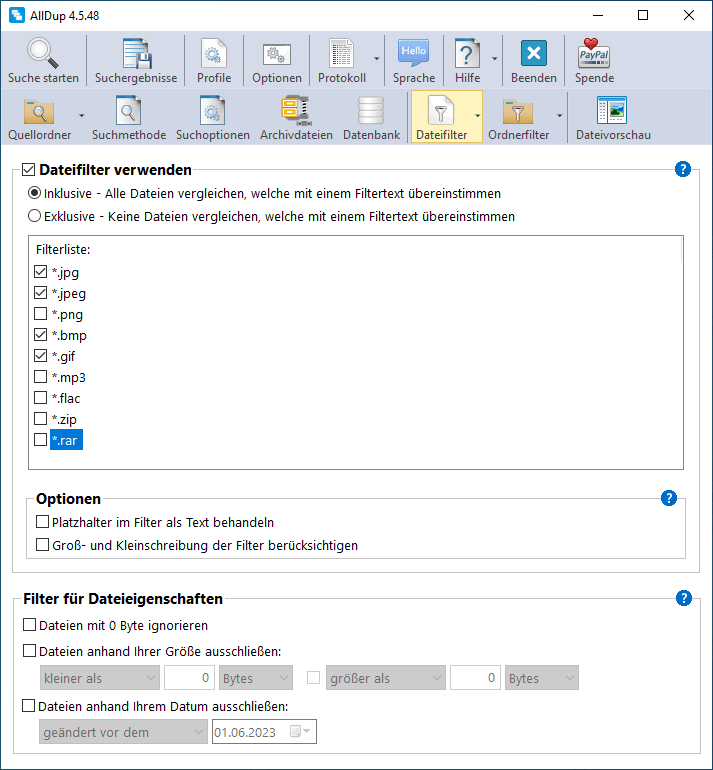
Task: Expand the Quellordner dropdown arrow
Action: pos(81,116)
